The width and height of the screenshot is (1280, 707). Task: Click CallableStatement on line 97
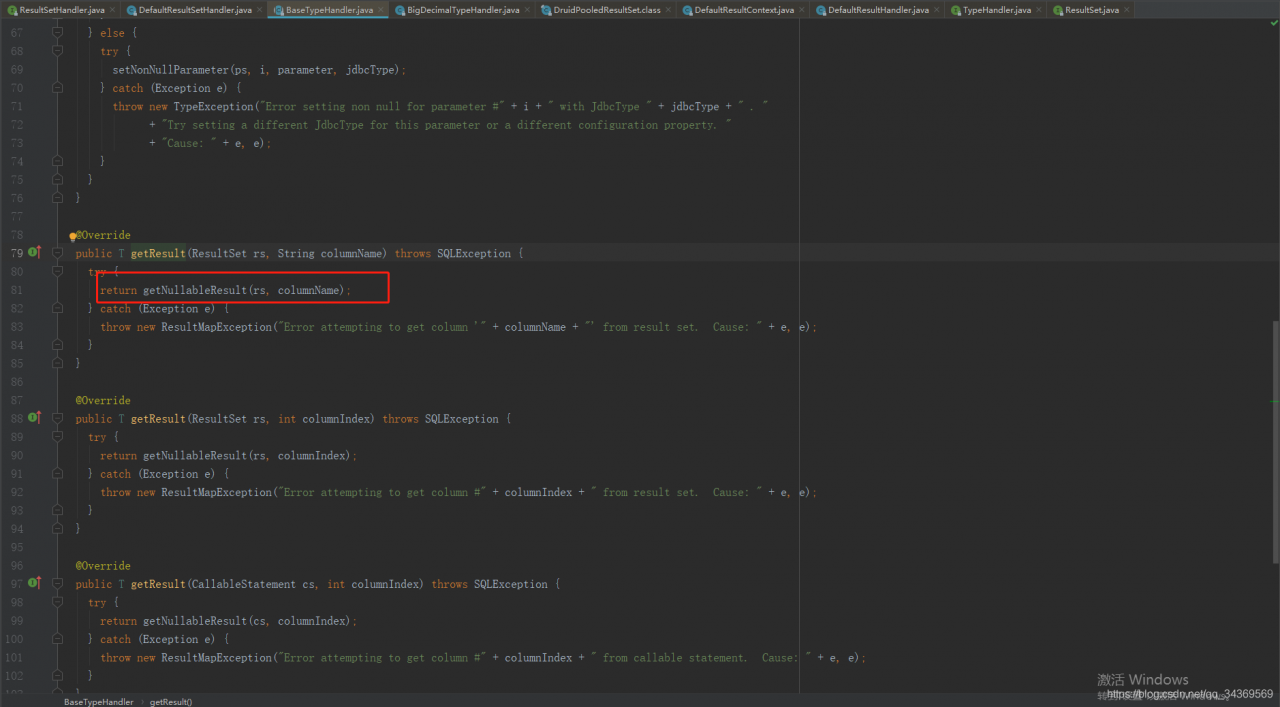(x=243, y=584)
